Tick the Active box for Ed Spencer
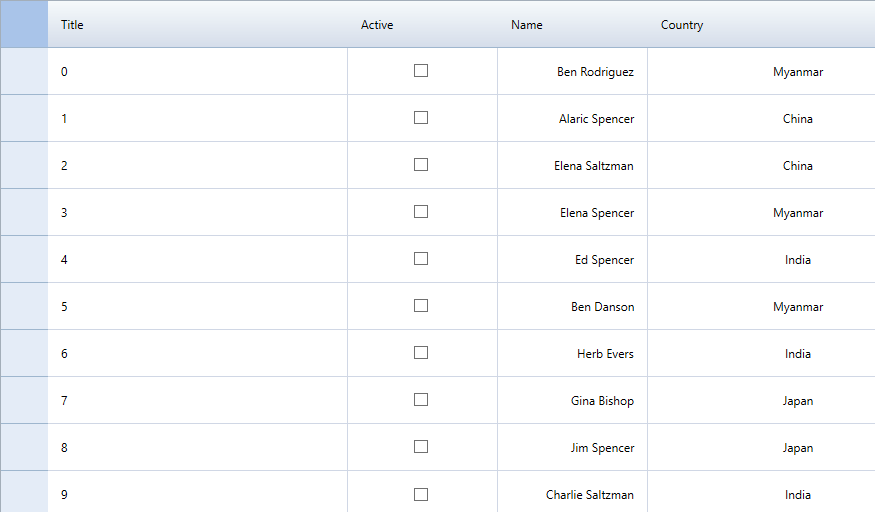Screen dimensions: 875x512 click(421, 259)
